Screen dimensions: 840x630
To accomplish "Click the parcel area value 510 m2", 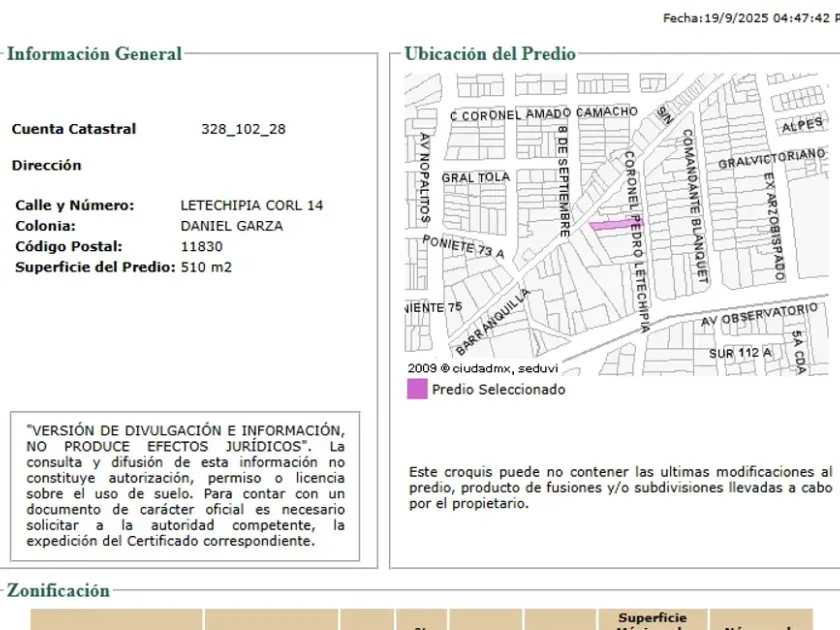I will point(206,267).
